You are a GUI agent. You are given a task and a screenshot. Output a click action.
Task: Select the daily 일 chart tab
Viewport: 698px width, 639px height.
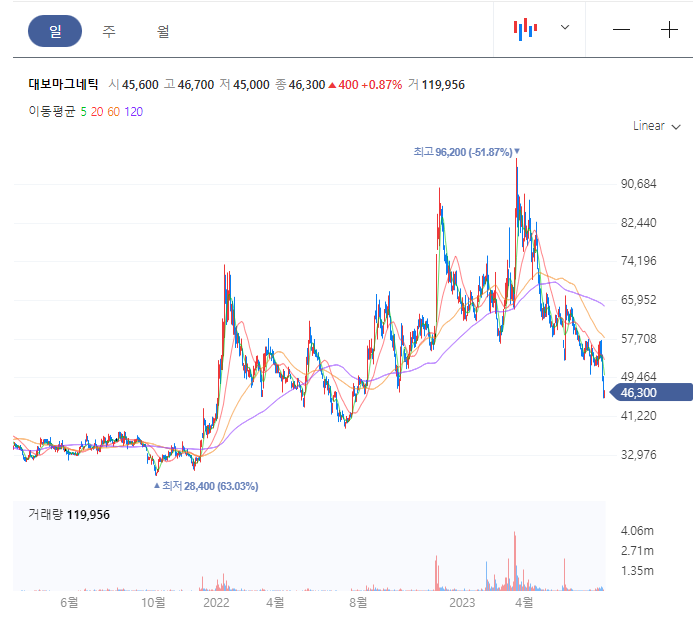[x=55, y=31]
